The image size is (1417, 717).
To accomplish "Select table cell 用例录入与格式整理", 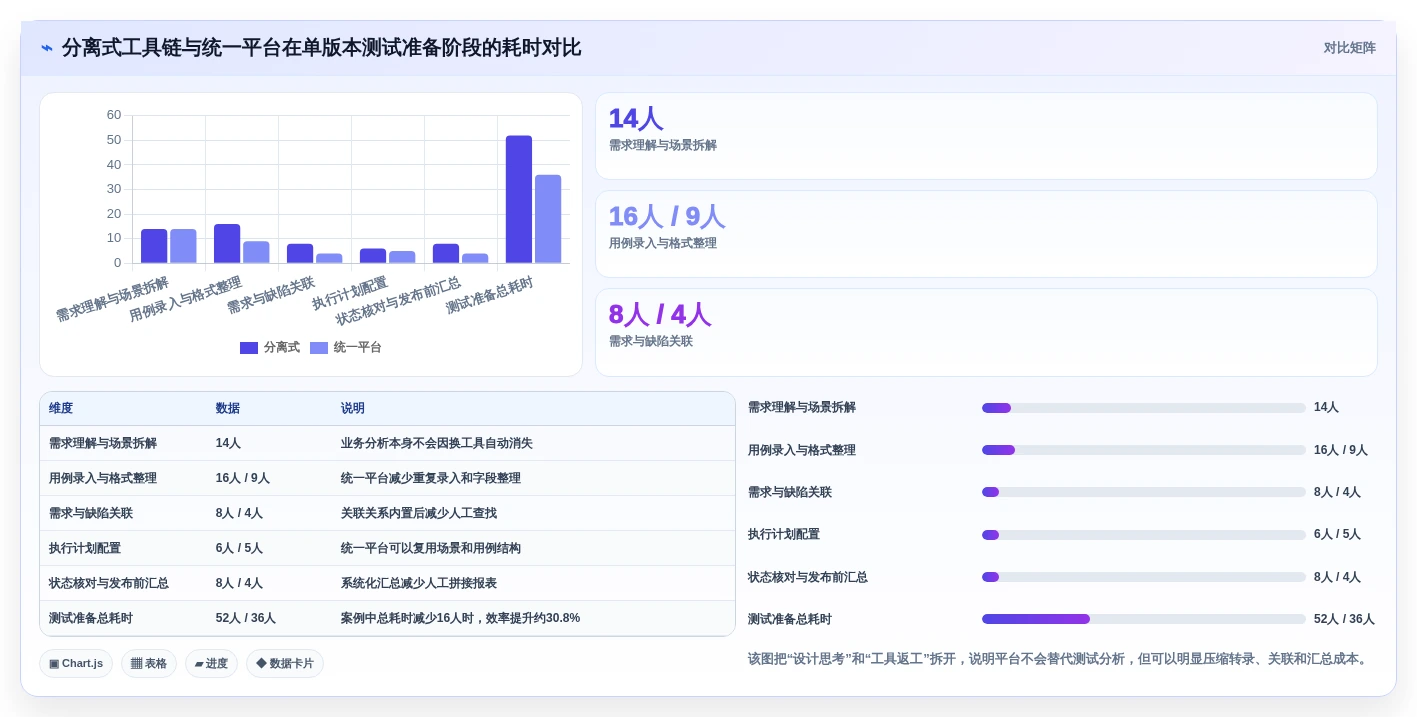I will [x=103, y=479].
